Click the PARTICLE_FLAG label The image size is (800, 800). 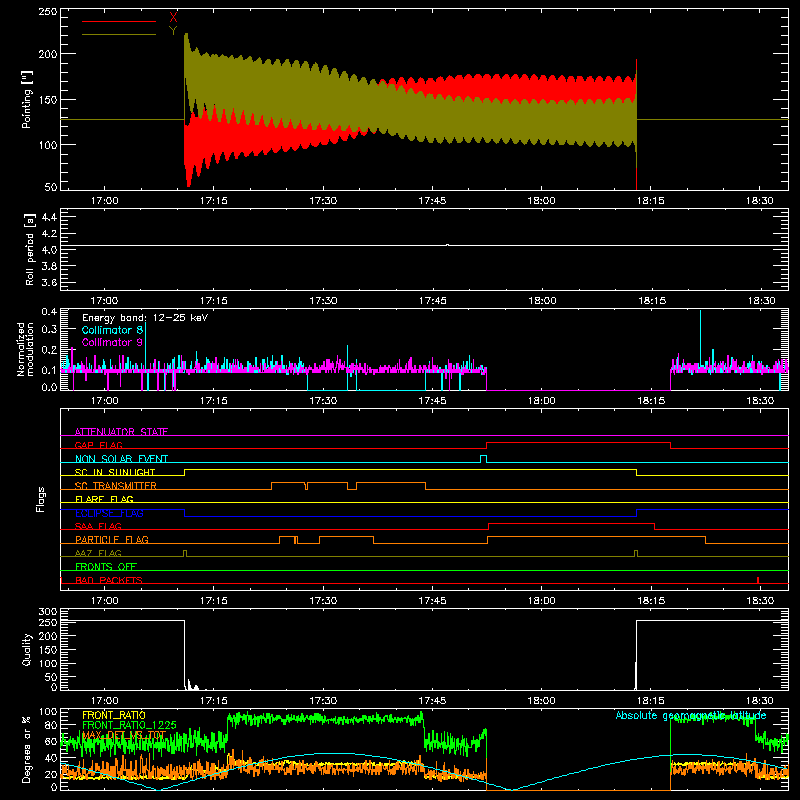pyautogui.click(x=112, y=539)
